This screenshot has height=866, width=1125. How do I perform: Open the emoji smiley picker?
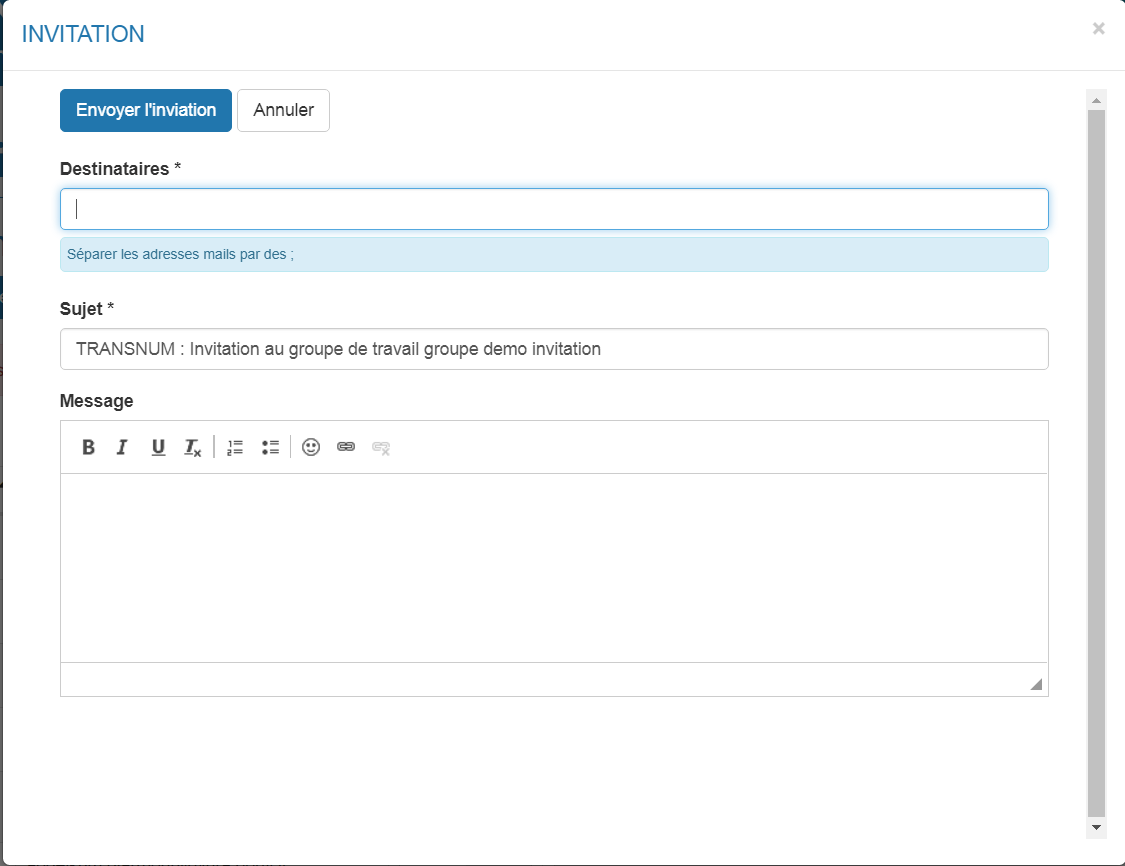[311, 447]
